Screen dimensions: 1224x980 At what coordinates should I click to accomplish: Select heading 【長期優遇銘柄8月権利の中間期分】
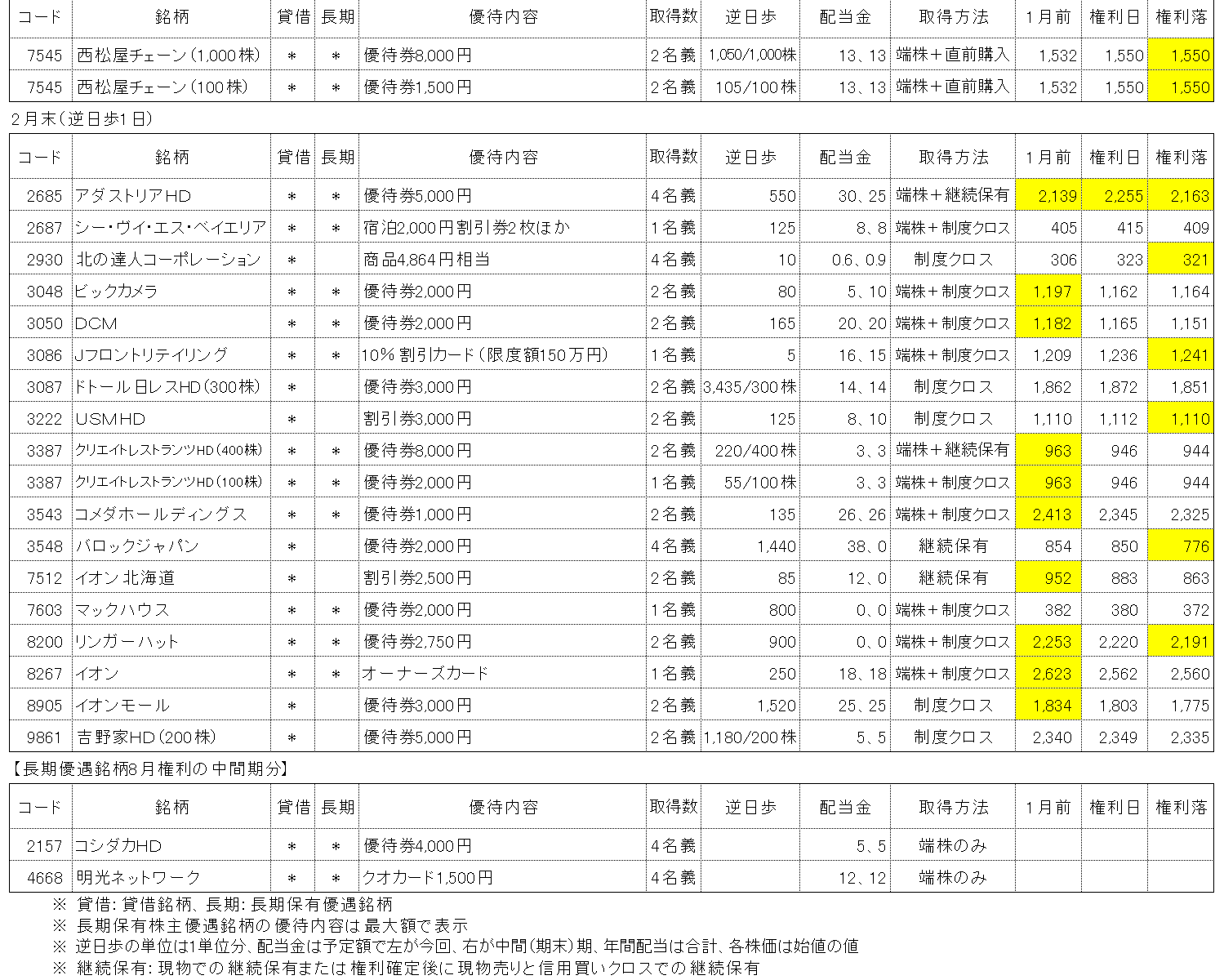point(149,768)
